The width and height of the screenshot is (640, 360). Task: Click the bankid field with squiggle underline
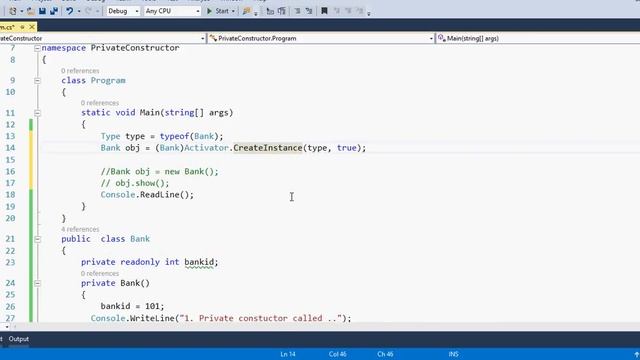tap(199, 262)
